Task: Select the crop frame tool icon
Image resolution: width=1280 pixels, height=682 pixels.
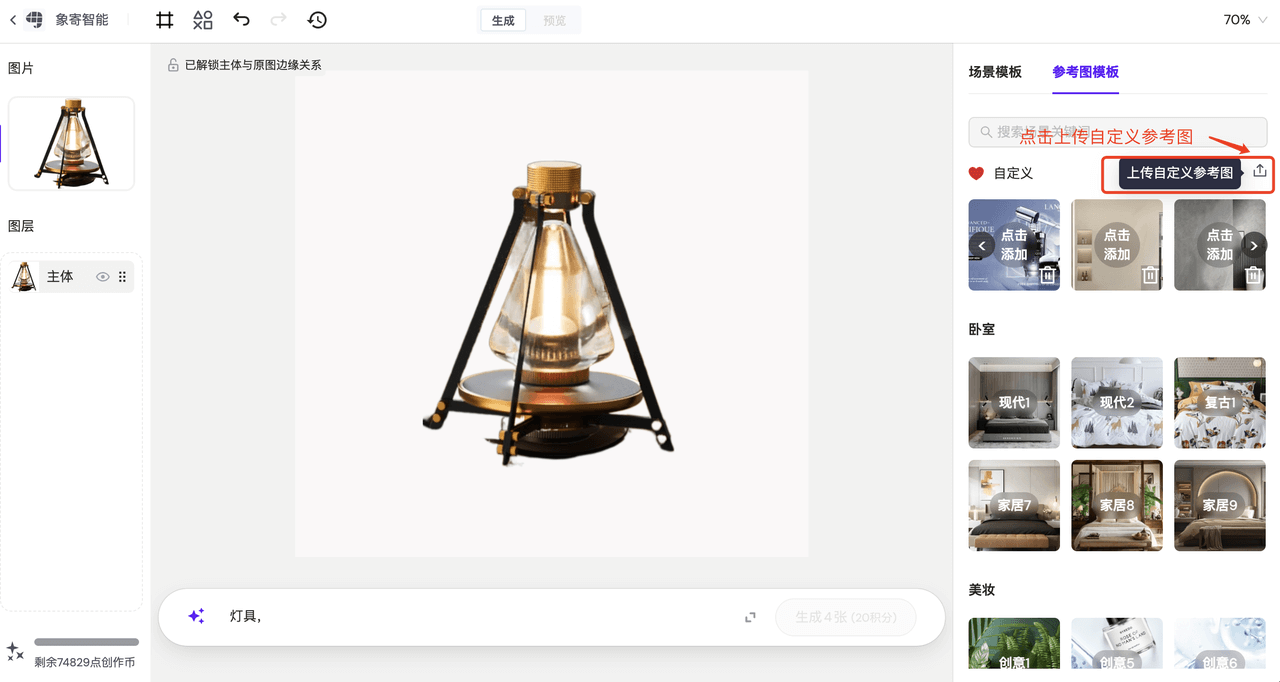Action: tap(165, 19)
